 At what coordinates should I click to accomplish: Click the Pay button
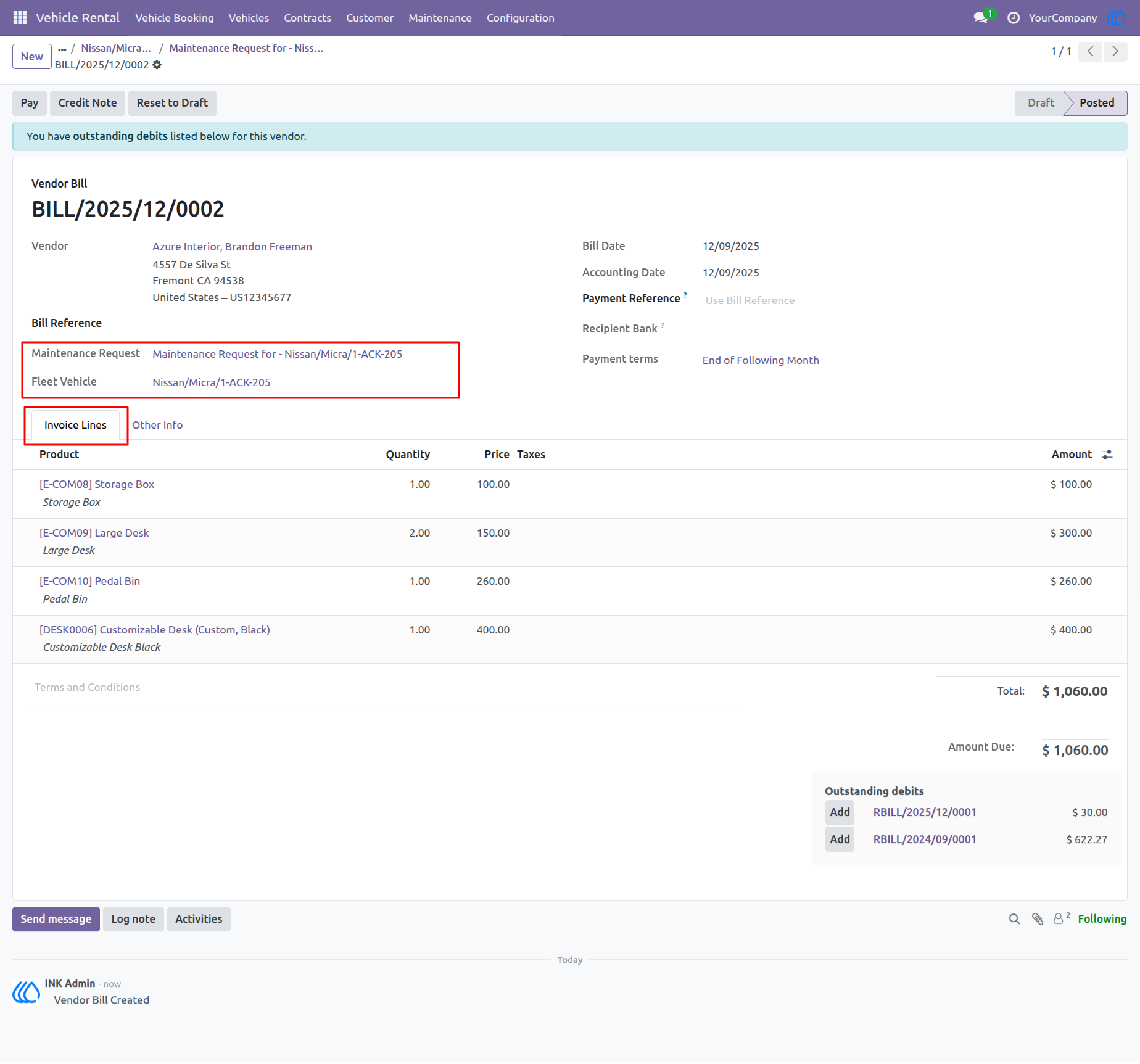click(x=30, y=103)
